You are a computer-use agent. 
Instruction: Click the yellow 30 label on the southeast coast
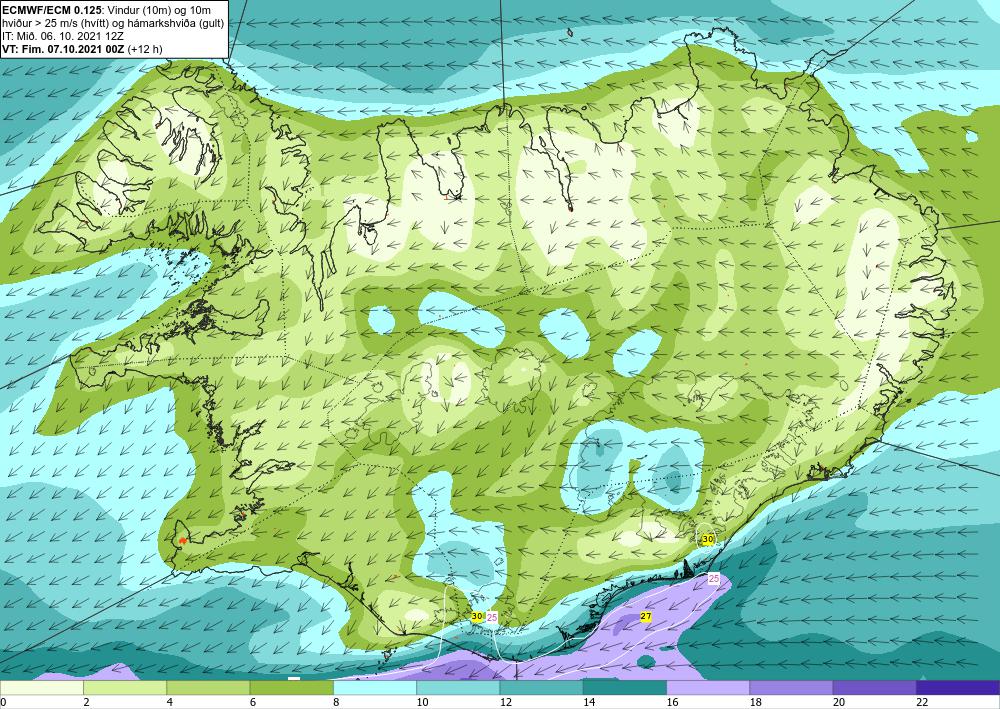click(x=708, y=539)
